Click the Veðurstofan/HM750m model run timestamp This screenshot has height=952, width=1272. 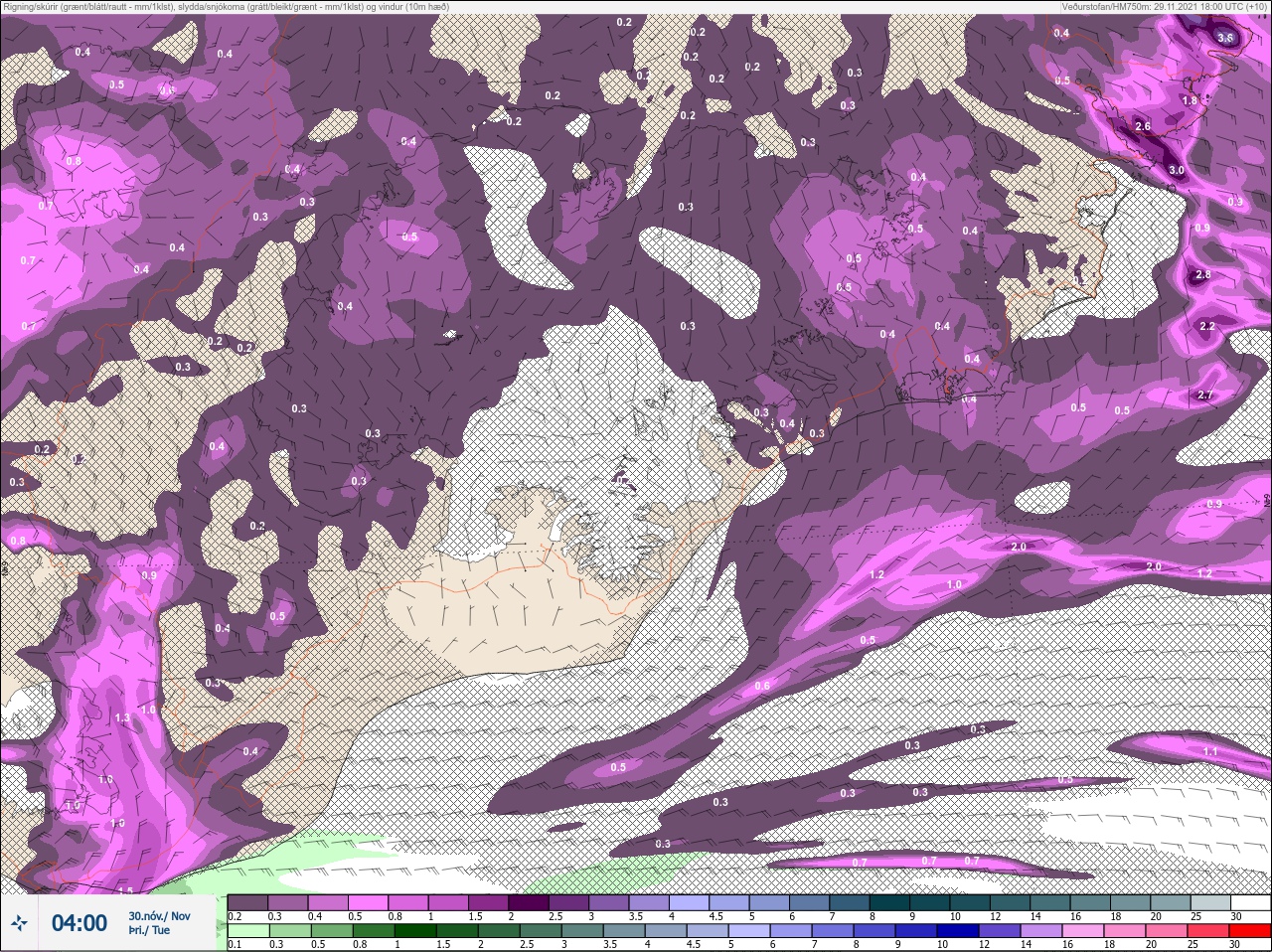(x=1165, y=6)
